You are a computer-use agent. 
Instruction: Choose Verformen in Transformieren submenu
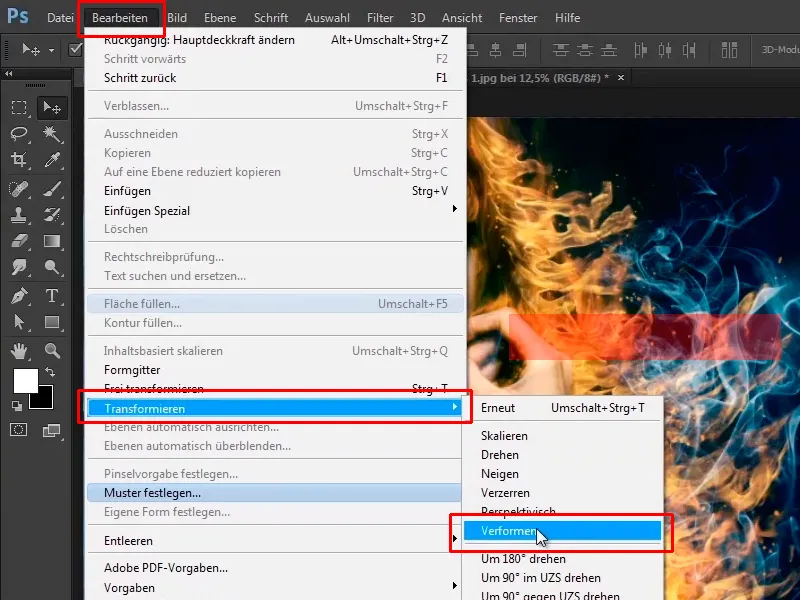(x=562, y=531)
